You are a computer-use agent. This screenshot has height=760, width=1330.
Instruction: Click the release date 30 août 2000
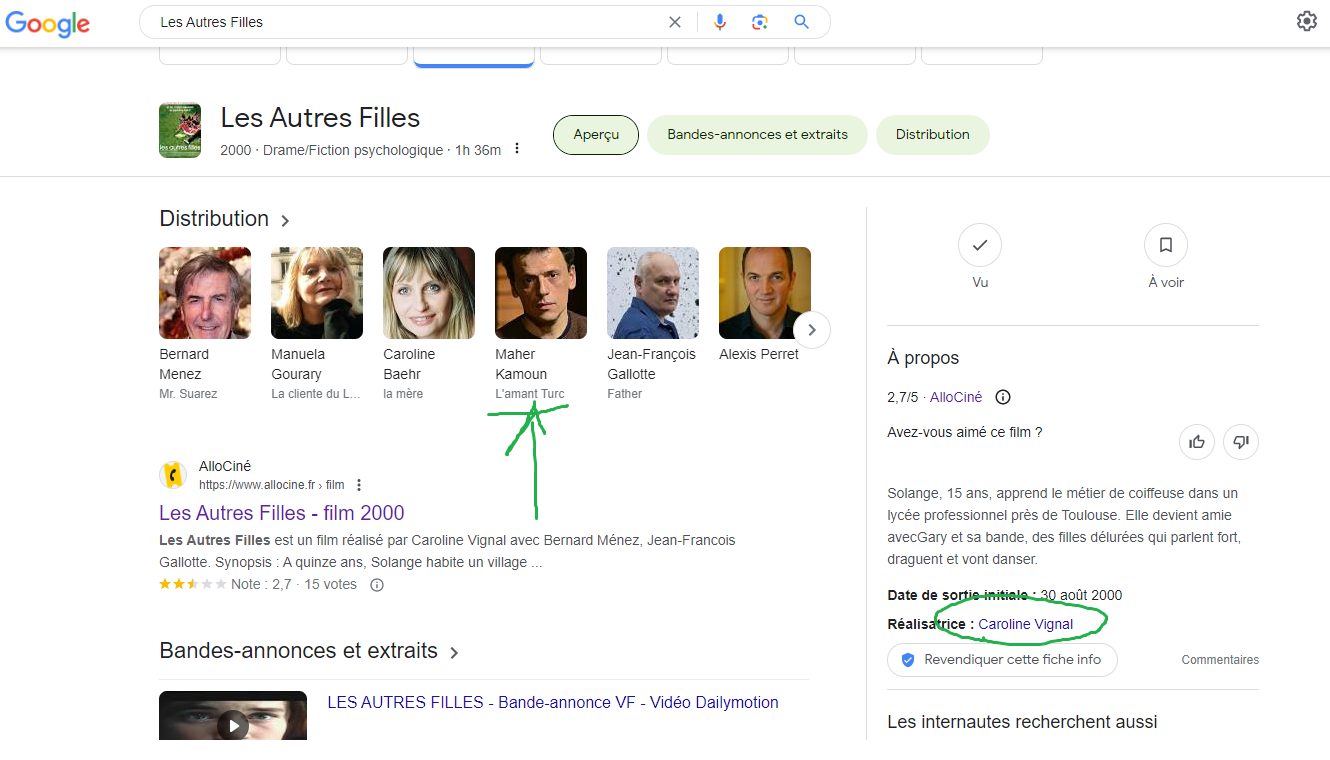[1081, 595]
